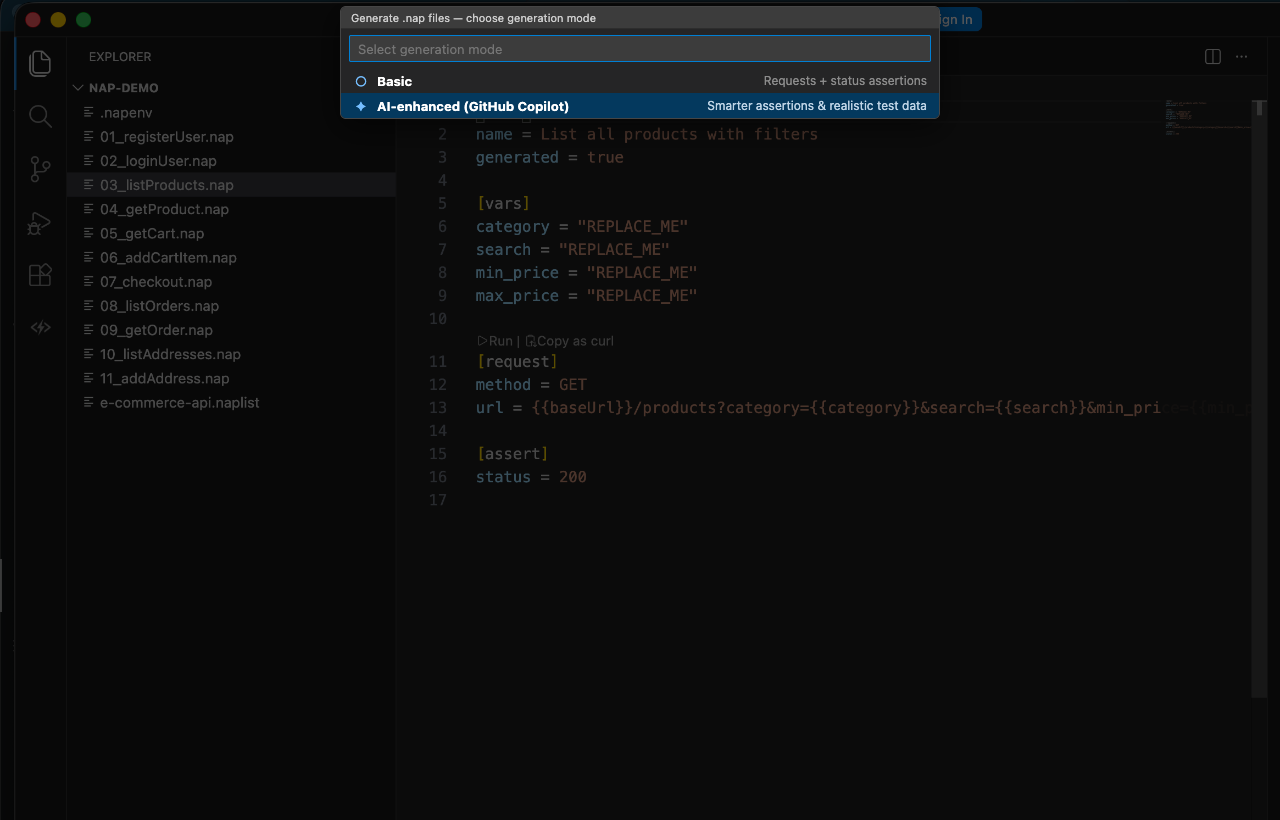Choose the Basic generation mode entry
1280x820 pixels.
pyautogui.click(x=640, y=81)
